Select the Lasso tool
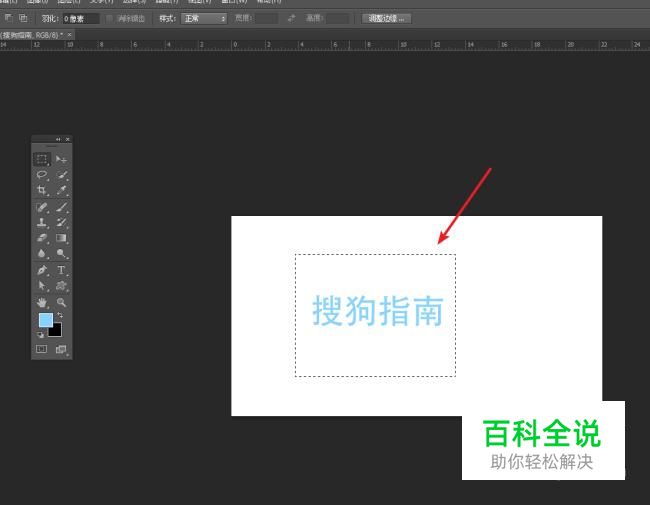The width and height of the screenshot is (650, 505). 42,175
